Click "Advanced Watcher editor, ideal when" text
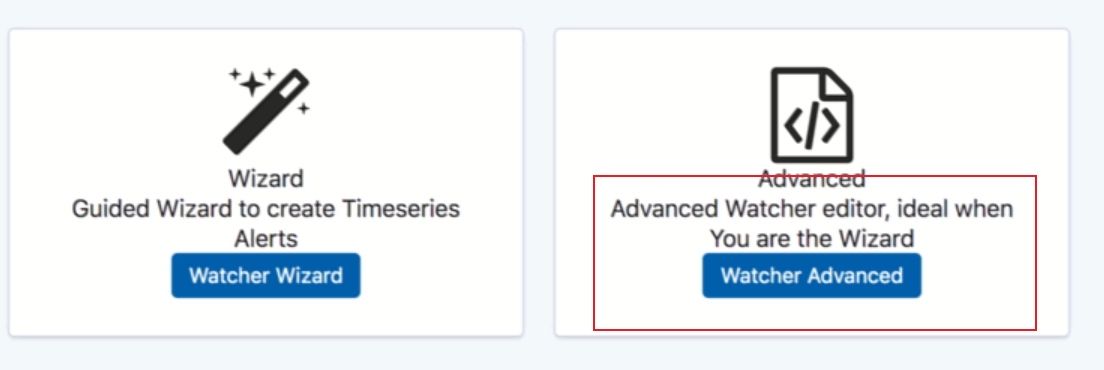Screen dimensions: 1104x370 [x=811, y=209]
